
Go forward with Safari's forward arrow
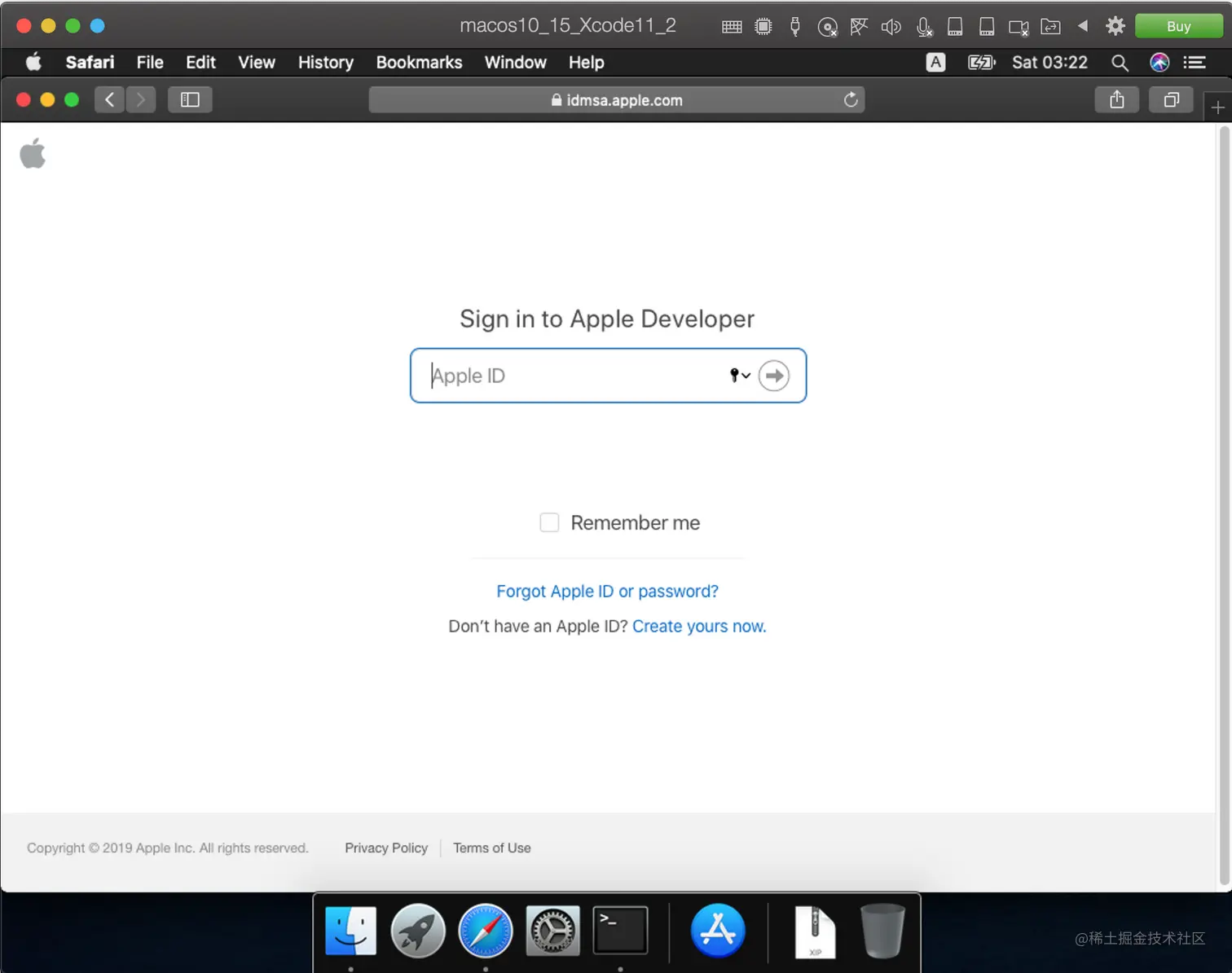coord(141,99)
